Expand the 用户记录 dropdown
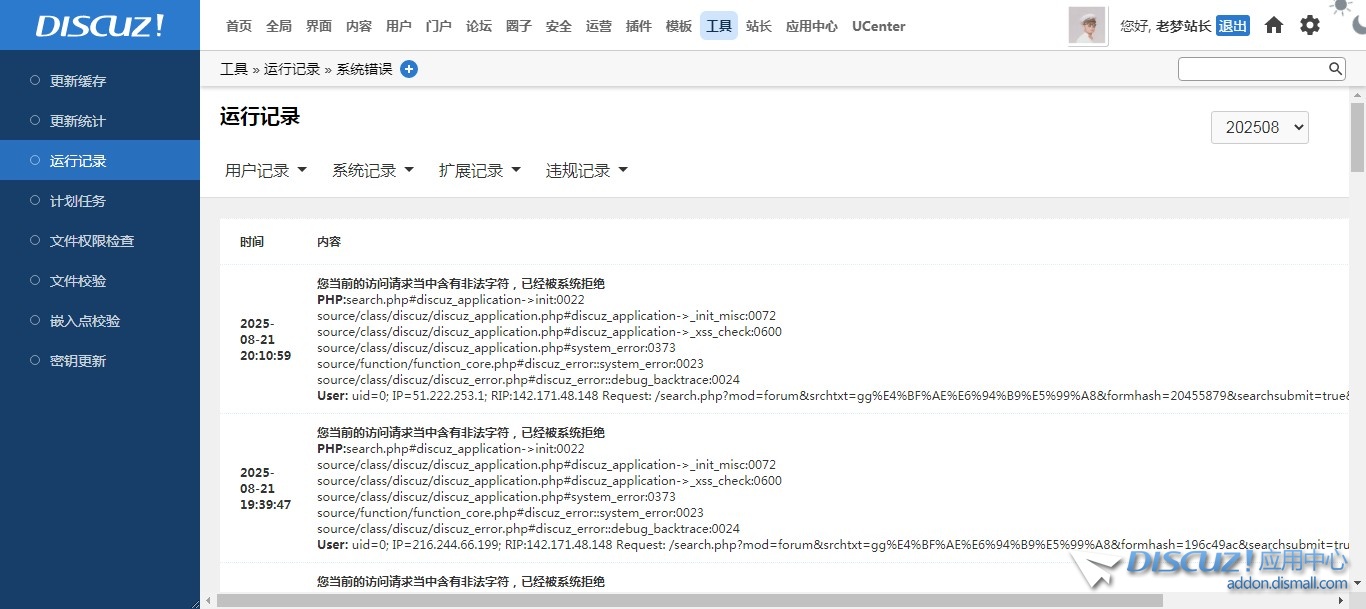The image size is (1366, 609). (x=266, y=171)
